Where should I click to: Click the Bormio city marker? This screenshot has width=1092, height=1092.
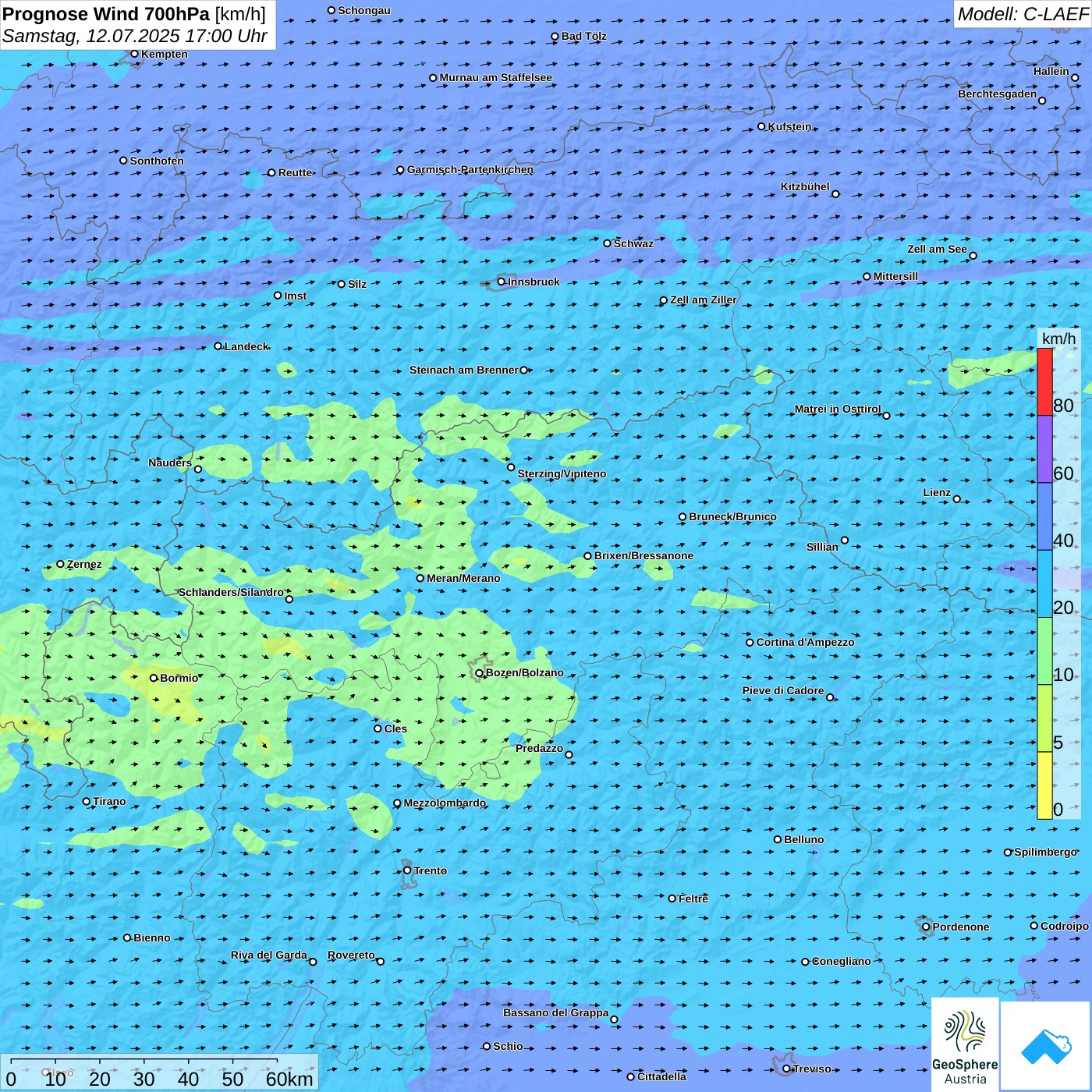[x=154, y=678]
